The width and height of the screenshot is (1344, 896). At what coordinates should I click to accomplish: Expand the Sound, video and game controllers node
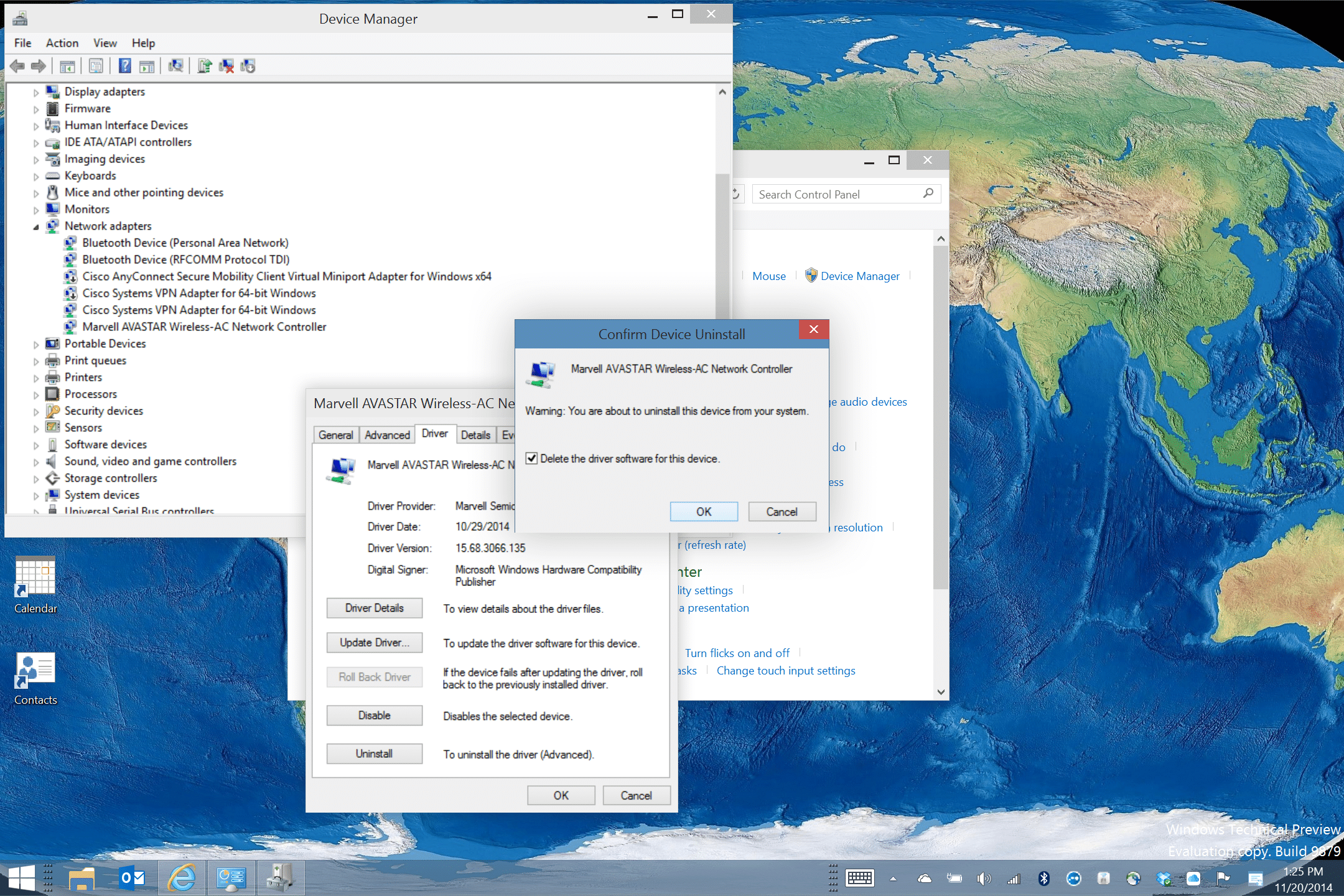(36, 462)
